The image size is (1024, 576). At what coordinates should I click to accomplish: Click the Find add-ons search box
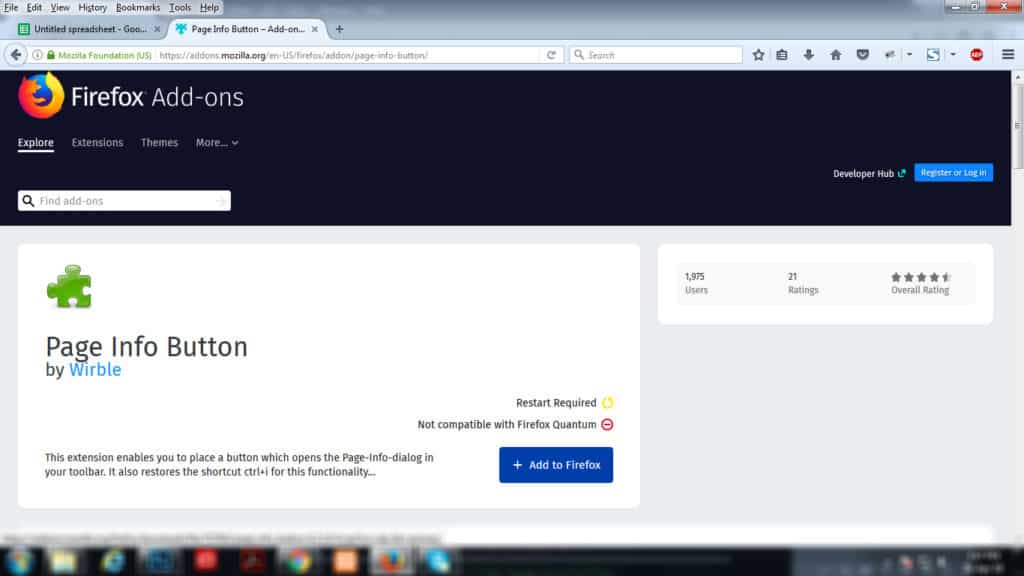pos(124,200)
